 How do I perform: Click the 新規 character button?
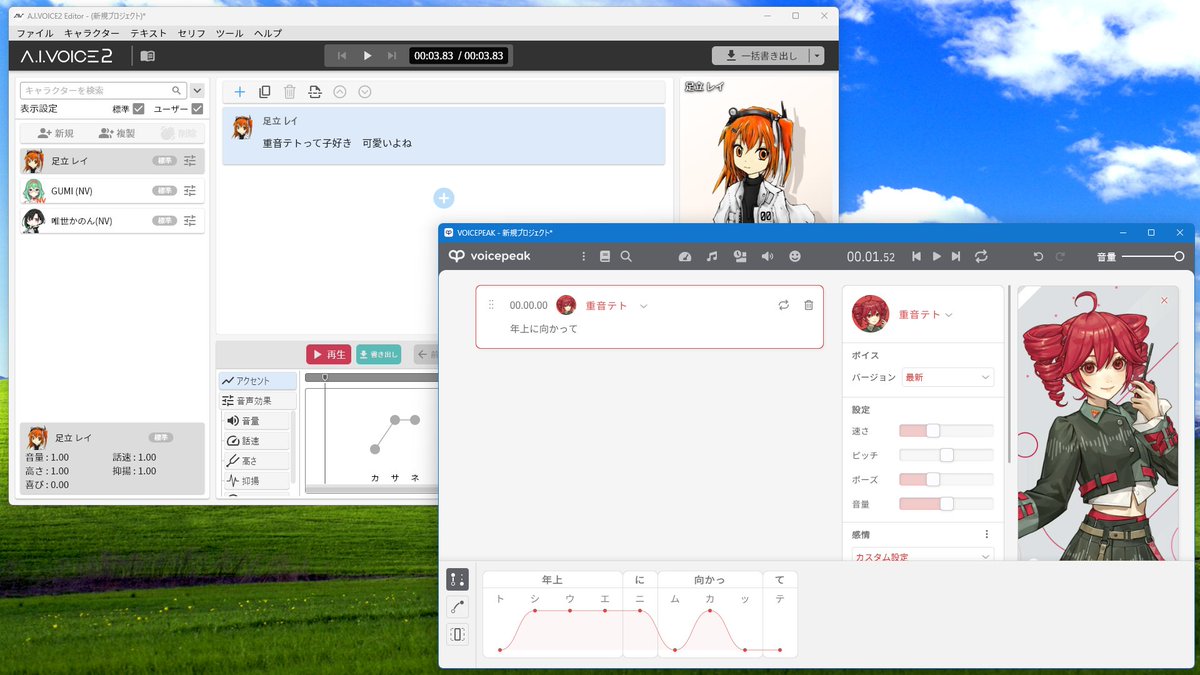click(x=55, y=133)
